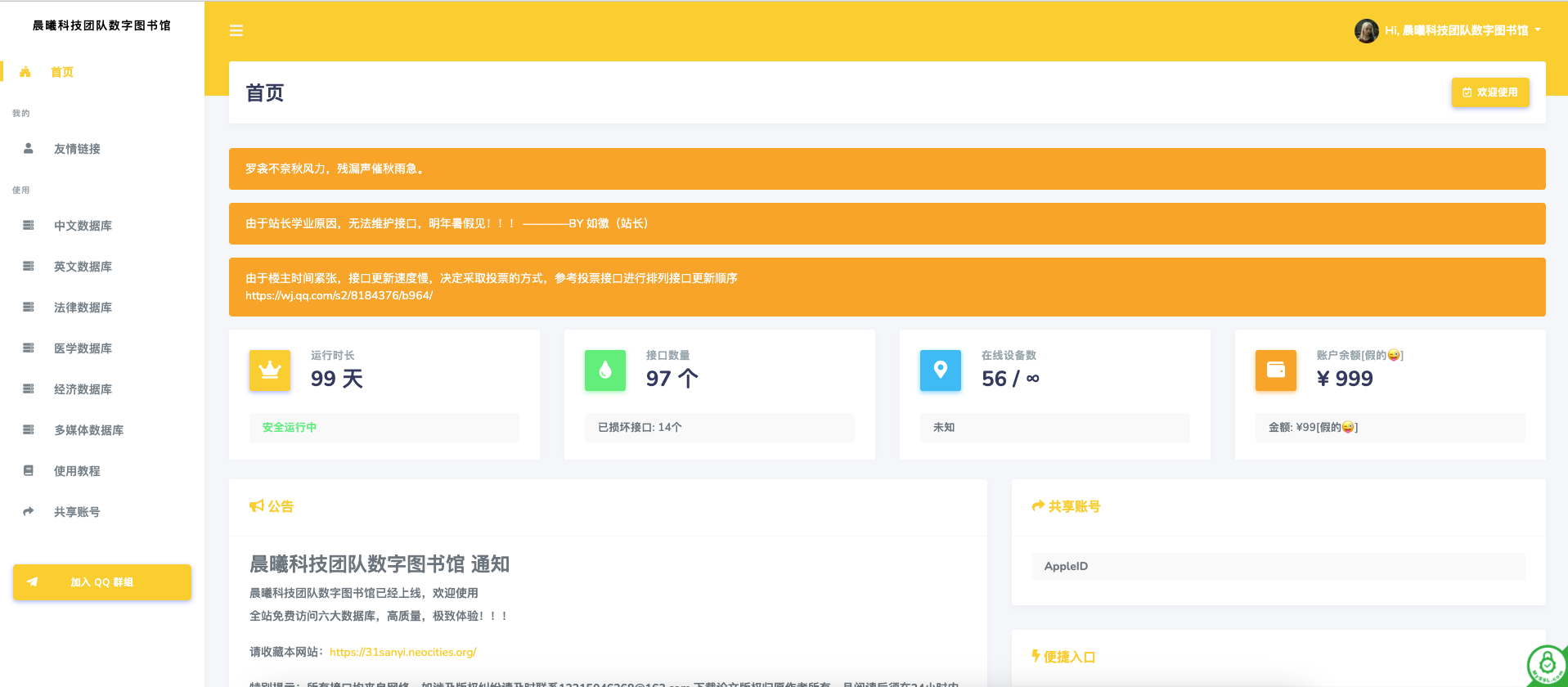Click the blue location pin icon
The height and width of the screenshot is (687, 1568).
[941, 370]
